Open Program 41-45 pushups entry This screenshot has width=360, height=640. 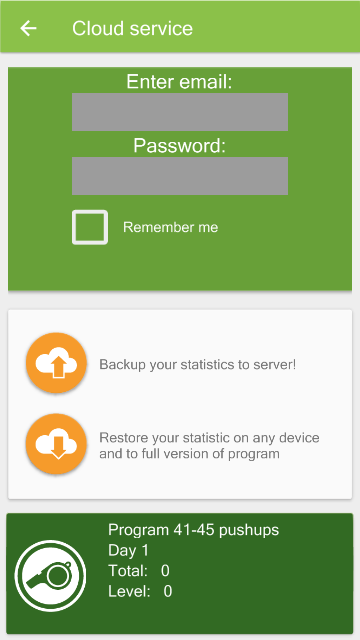click(193, 530)
